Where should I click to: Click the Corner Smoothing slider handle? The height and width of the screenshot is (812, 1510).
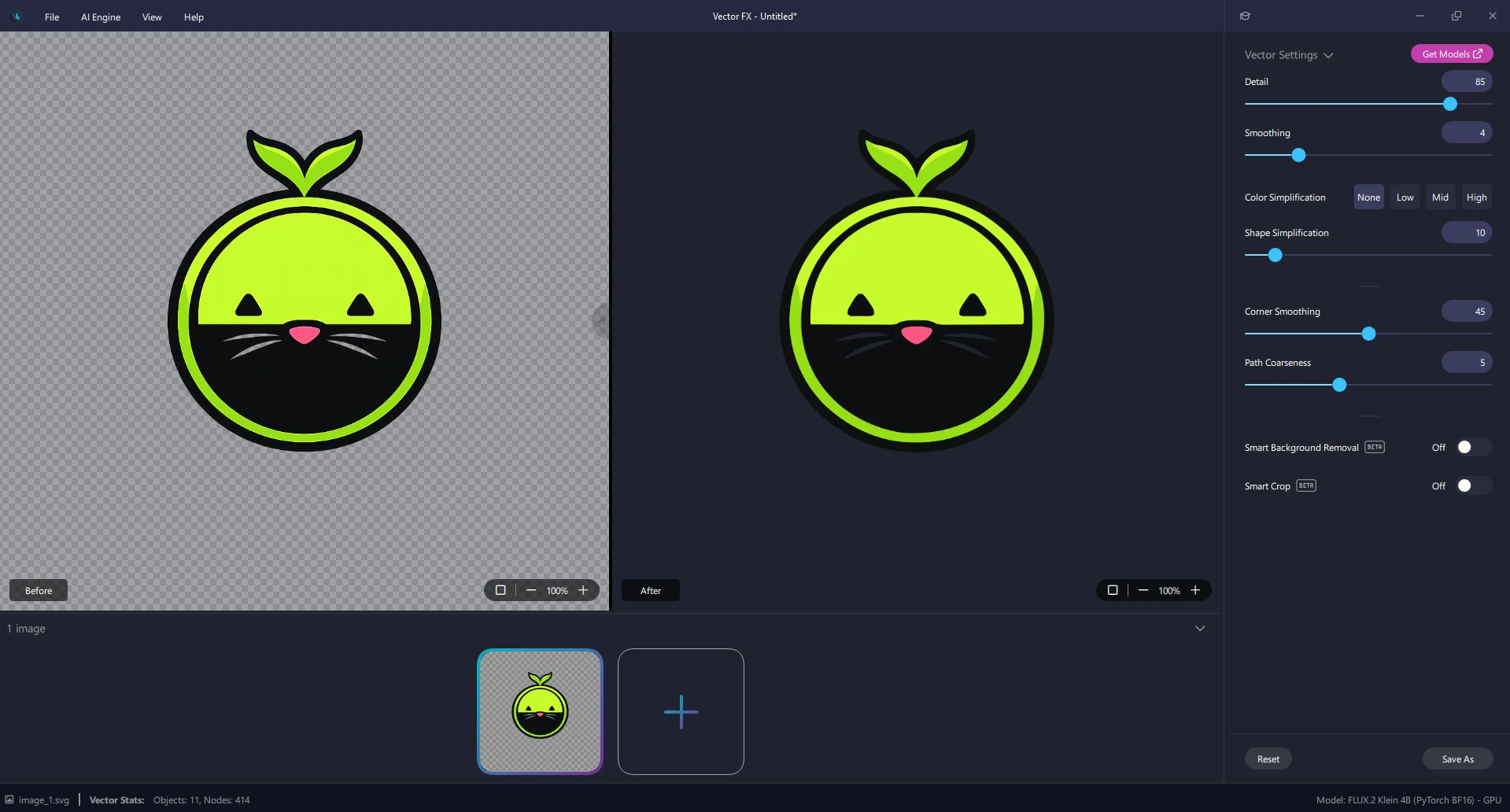tap(1368, 334)
